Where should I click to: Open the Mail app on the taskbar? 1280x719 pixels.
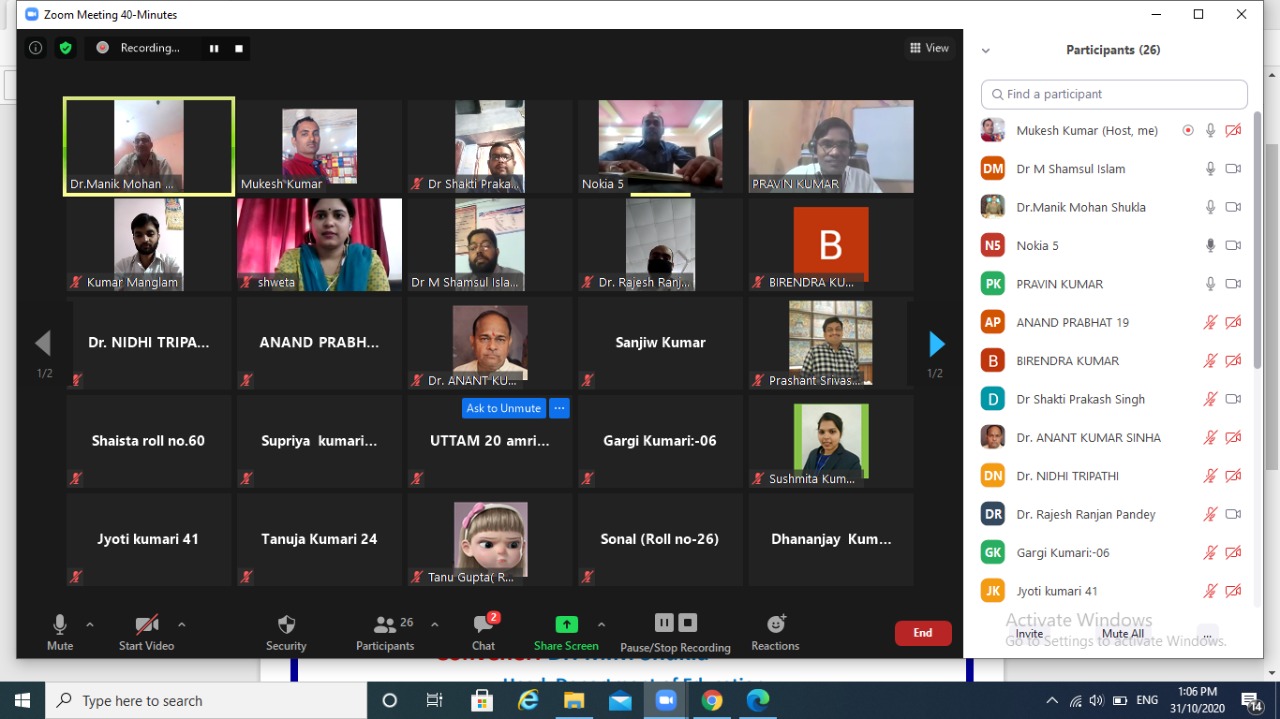(x=620, y=700)
